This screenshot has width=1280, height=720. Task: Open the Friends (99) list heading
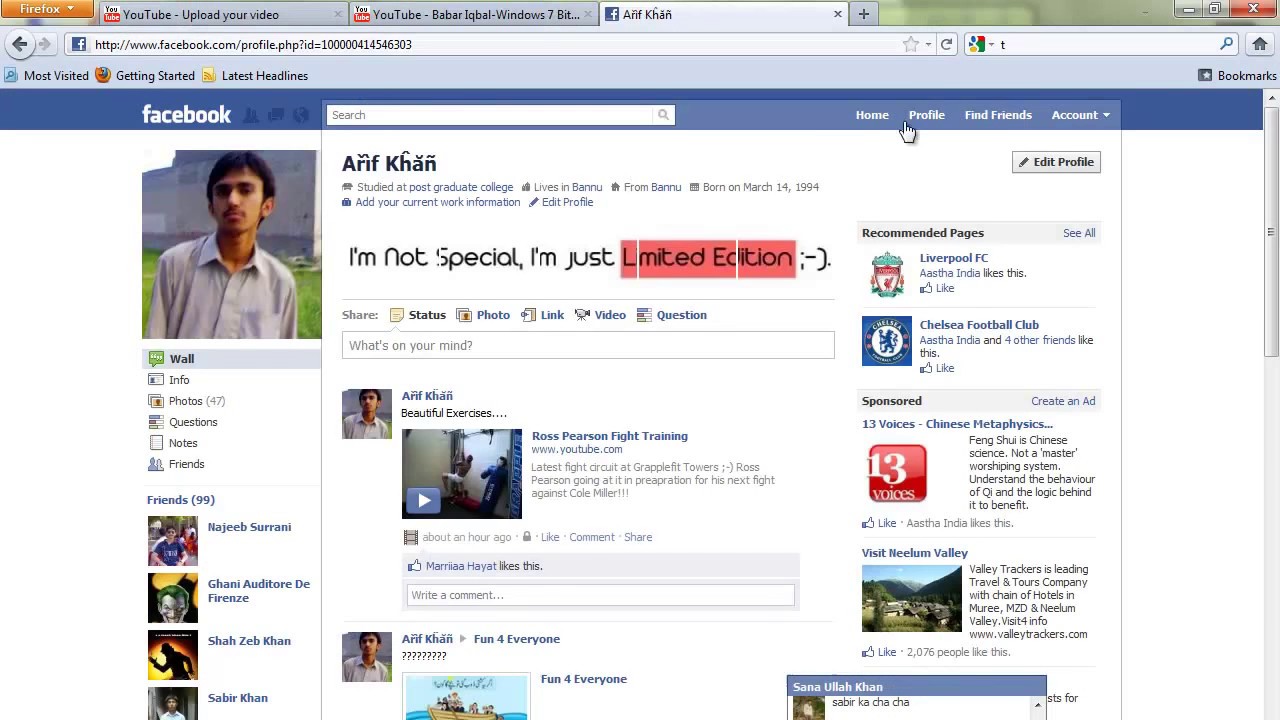coord(181,500)
